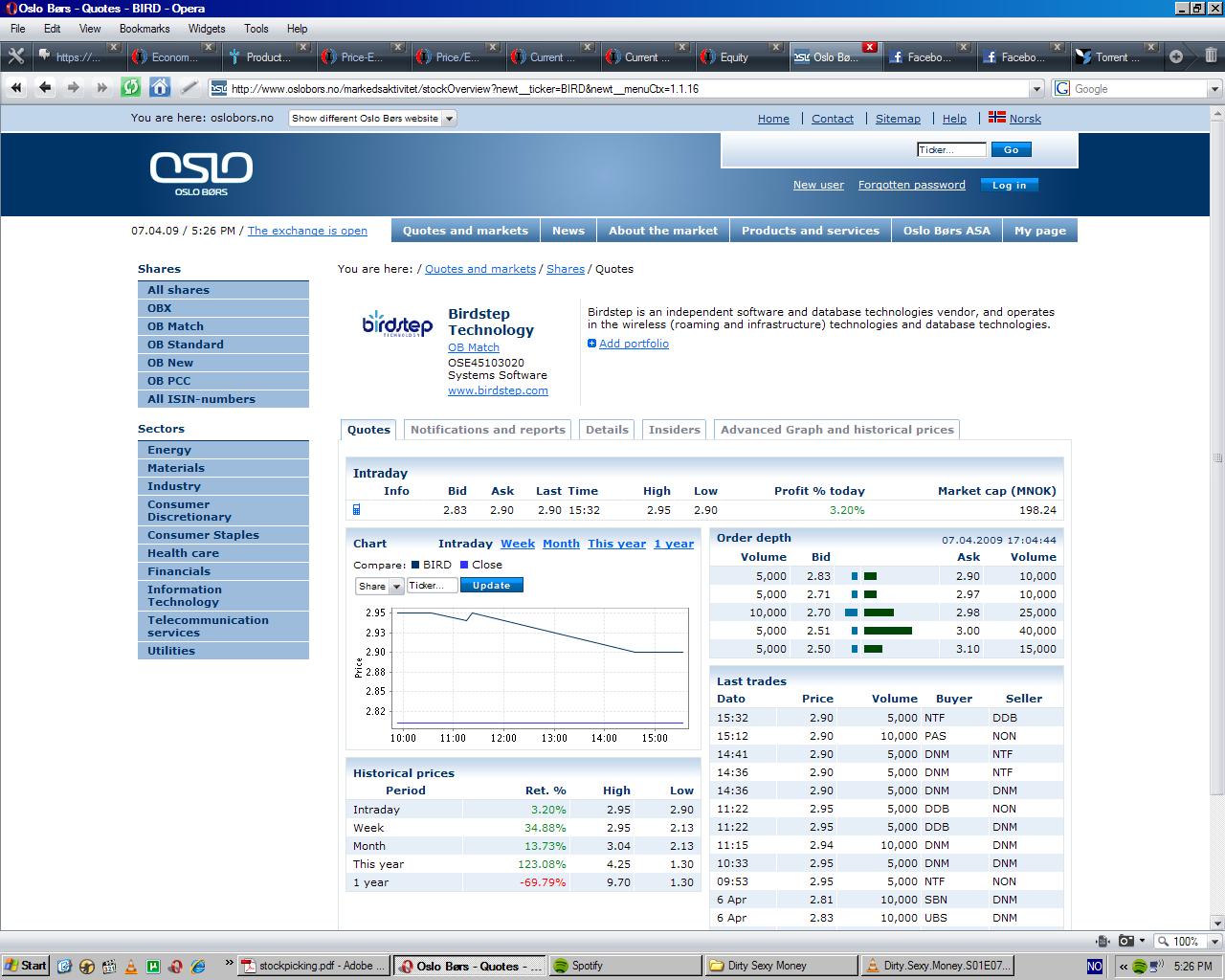Show the chart for Week

click(518, 544)
